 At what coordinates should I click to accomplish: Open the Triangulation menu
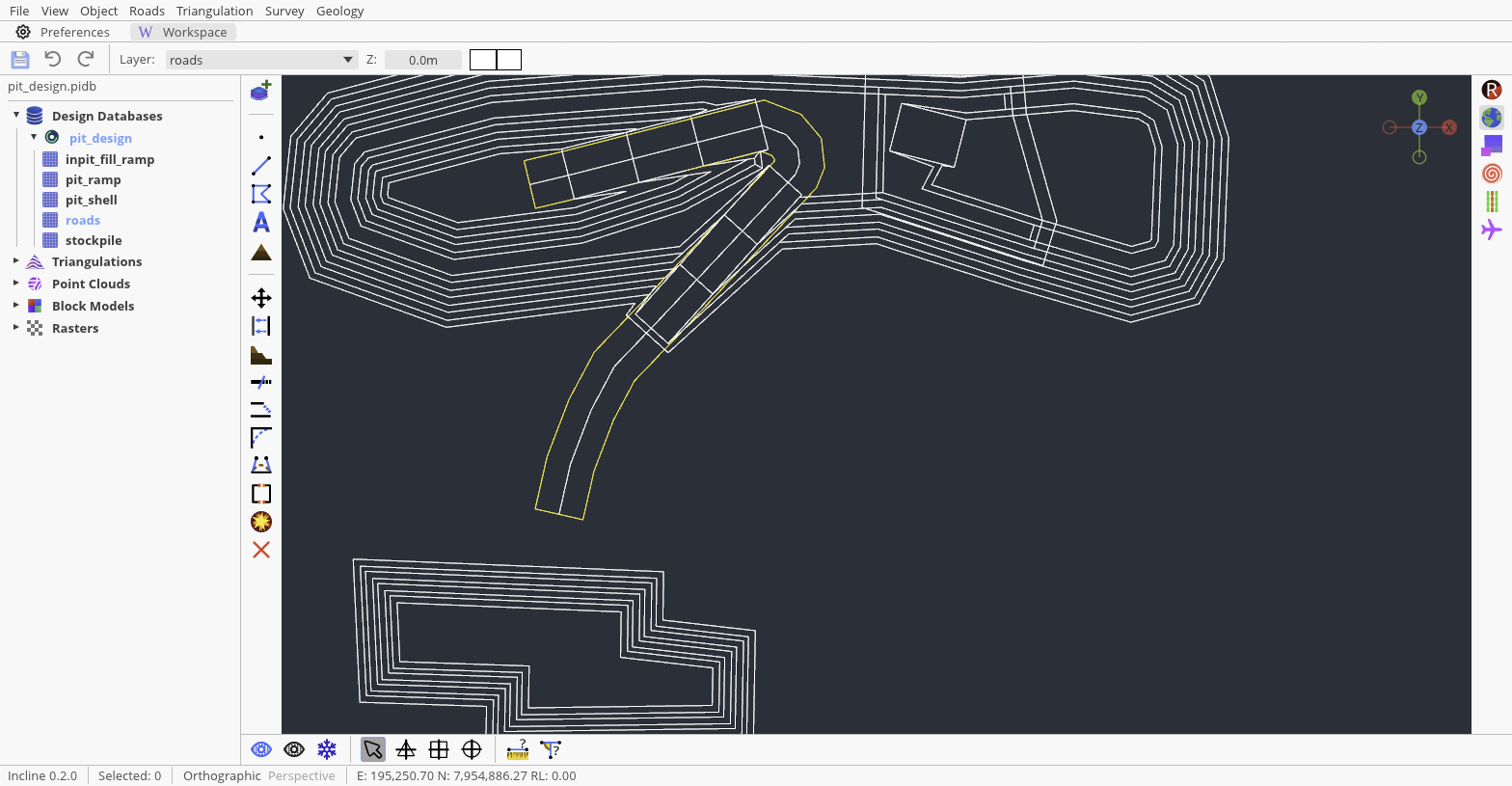[215, 11]
